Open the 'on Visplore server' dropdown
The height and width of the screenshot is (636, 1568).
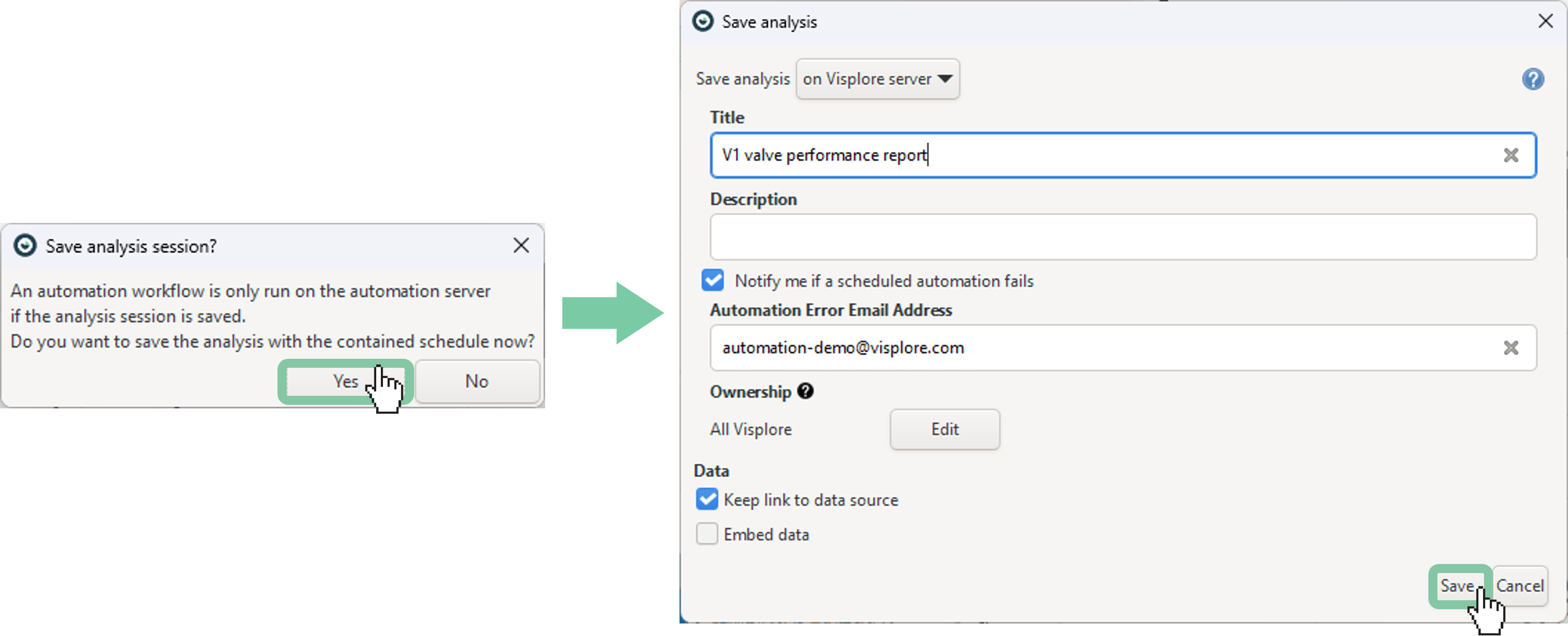pyautogui.click(x=877, y=79)
